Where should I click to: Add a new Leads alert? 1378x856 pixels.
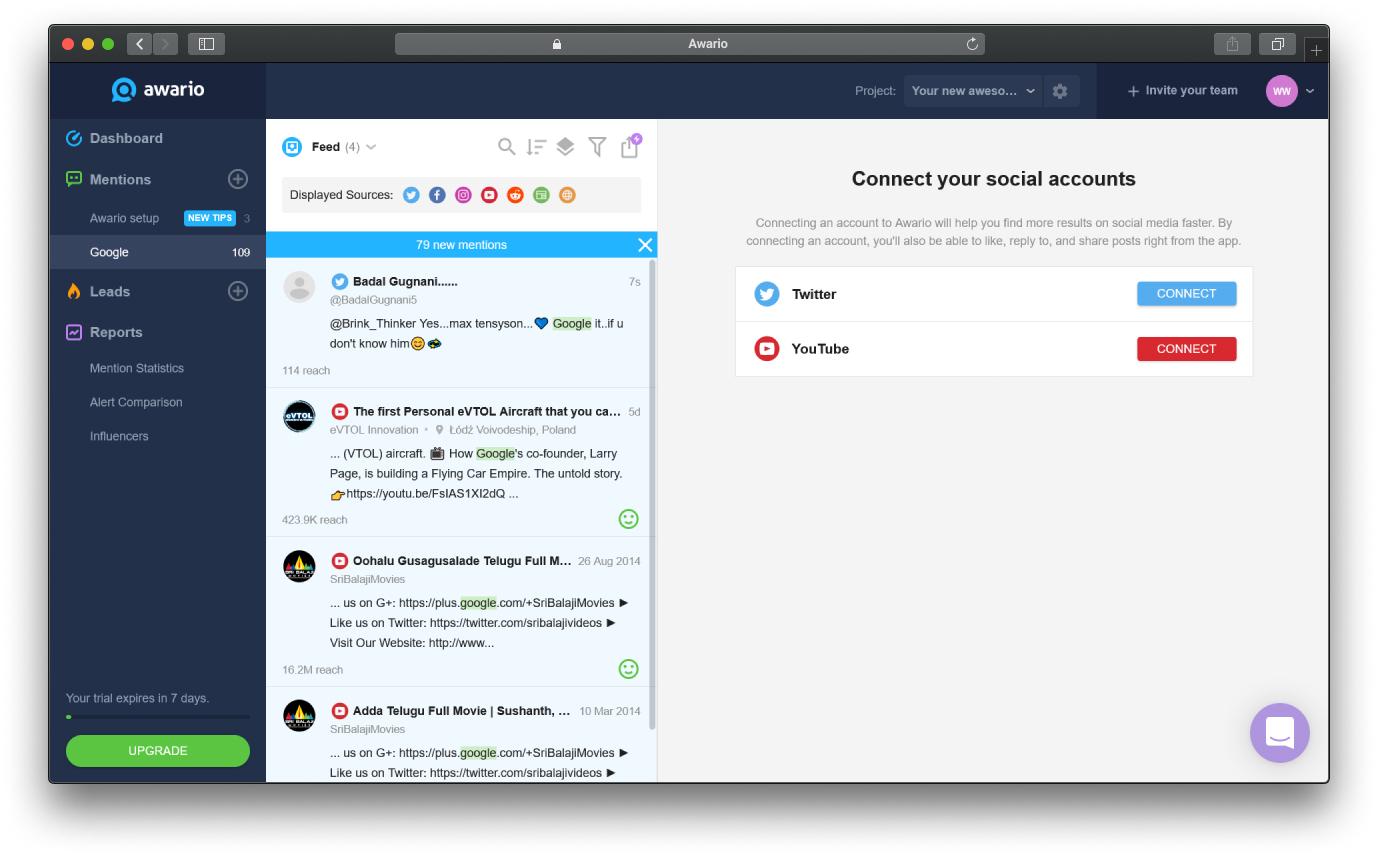tap(238, 291)
